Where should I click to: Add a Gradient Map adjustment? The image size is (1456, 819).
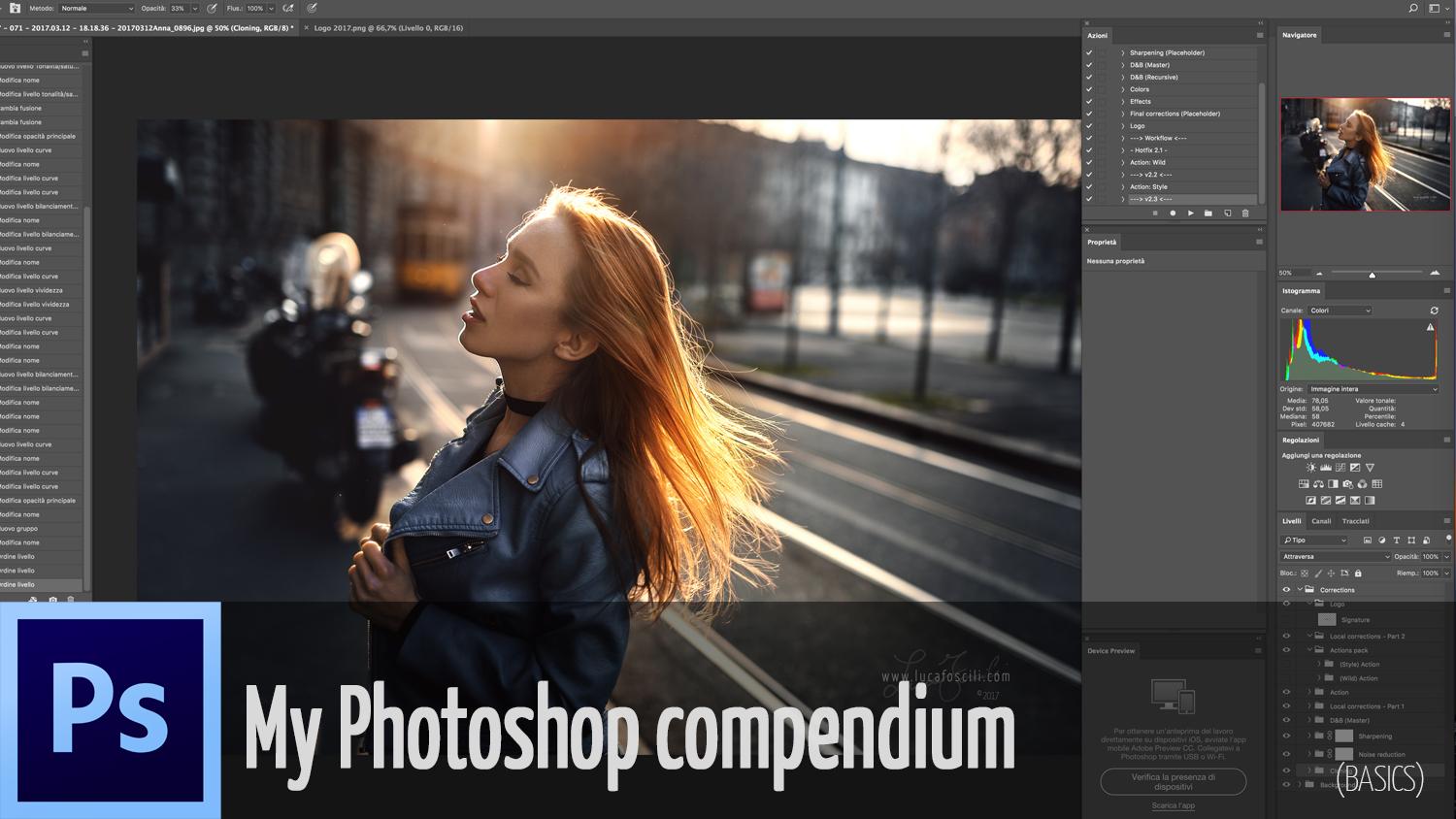1370,501
